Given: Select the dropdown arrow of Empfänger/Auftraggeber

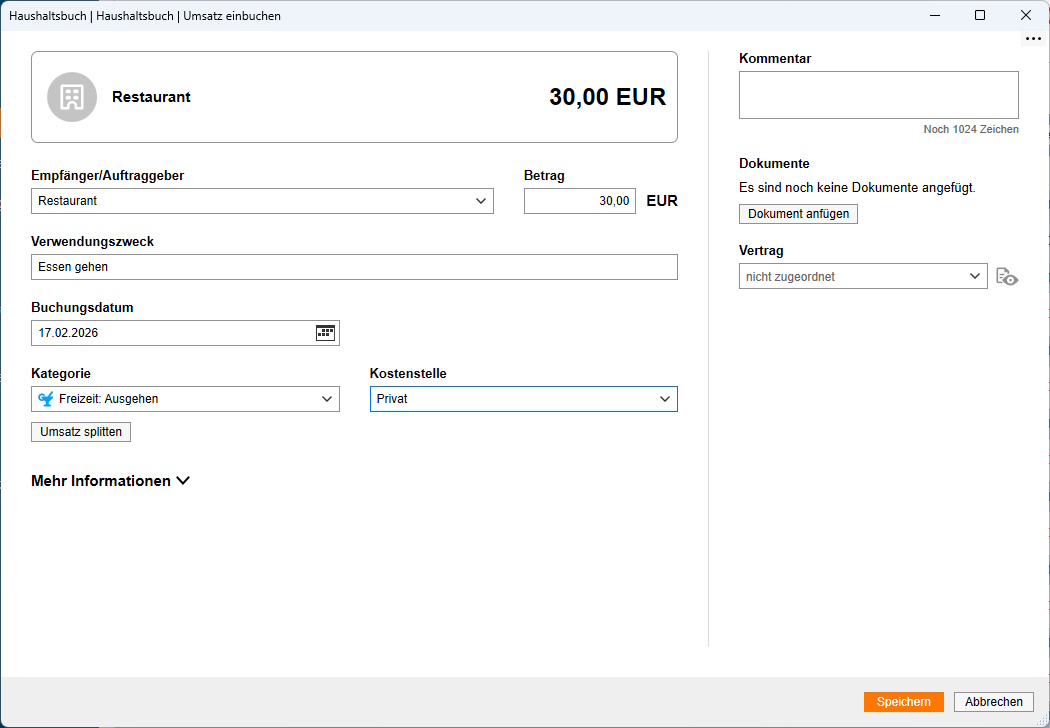Looking at the screenshot, I should click(483, 200).
